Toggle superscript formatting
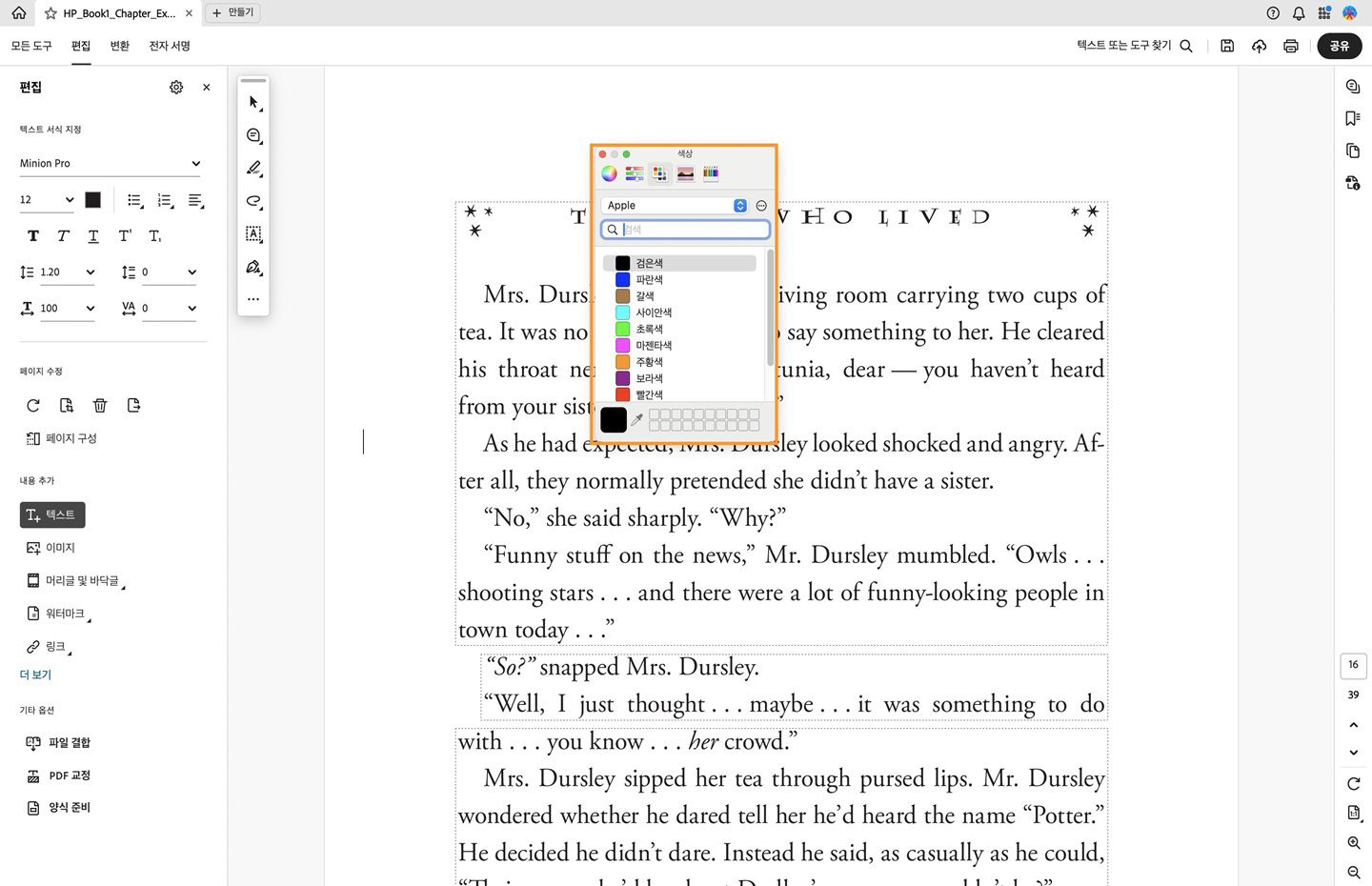 coord(125,235)
